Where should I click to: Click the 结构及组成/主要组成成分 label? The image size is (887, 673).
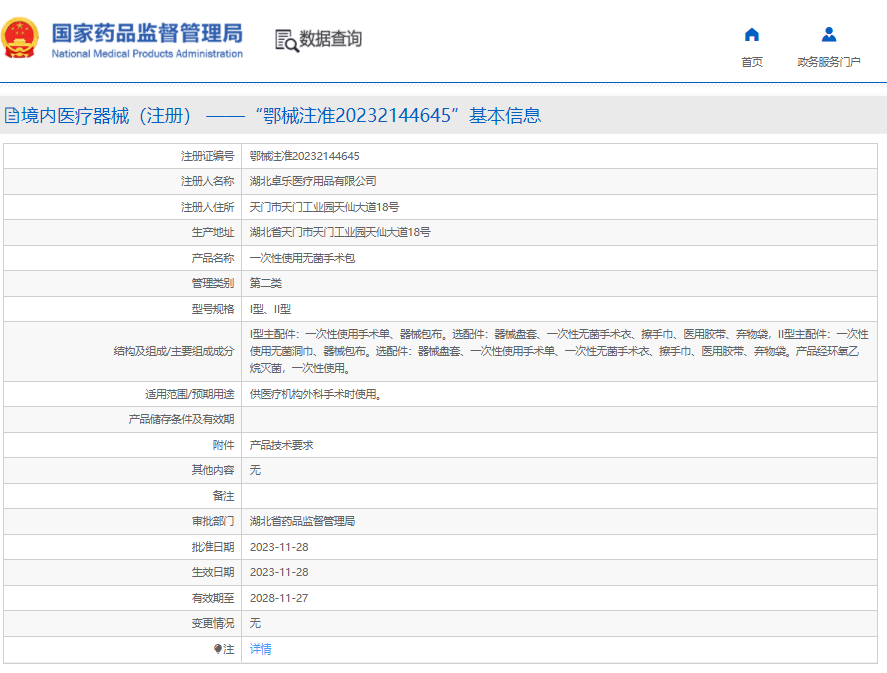click(174, 351)
